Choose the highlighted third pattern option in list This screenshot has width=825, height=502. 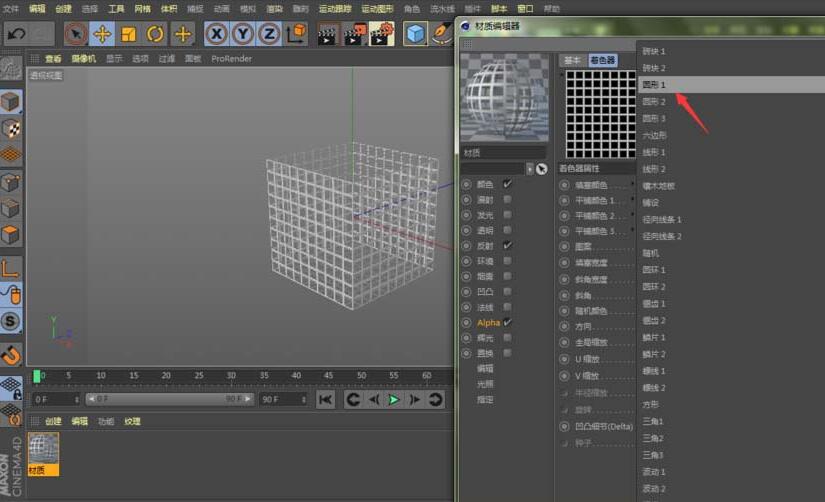point(731,84)
